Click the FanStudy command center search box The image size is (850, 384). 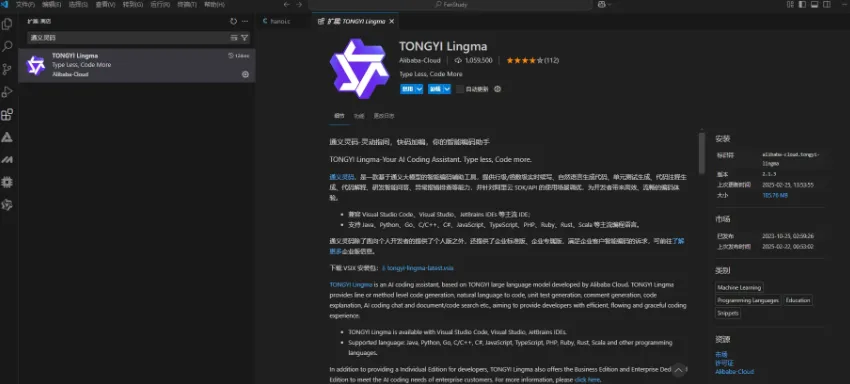click(x=450, y=4)
